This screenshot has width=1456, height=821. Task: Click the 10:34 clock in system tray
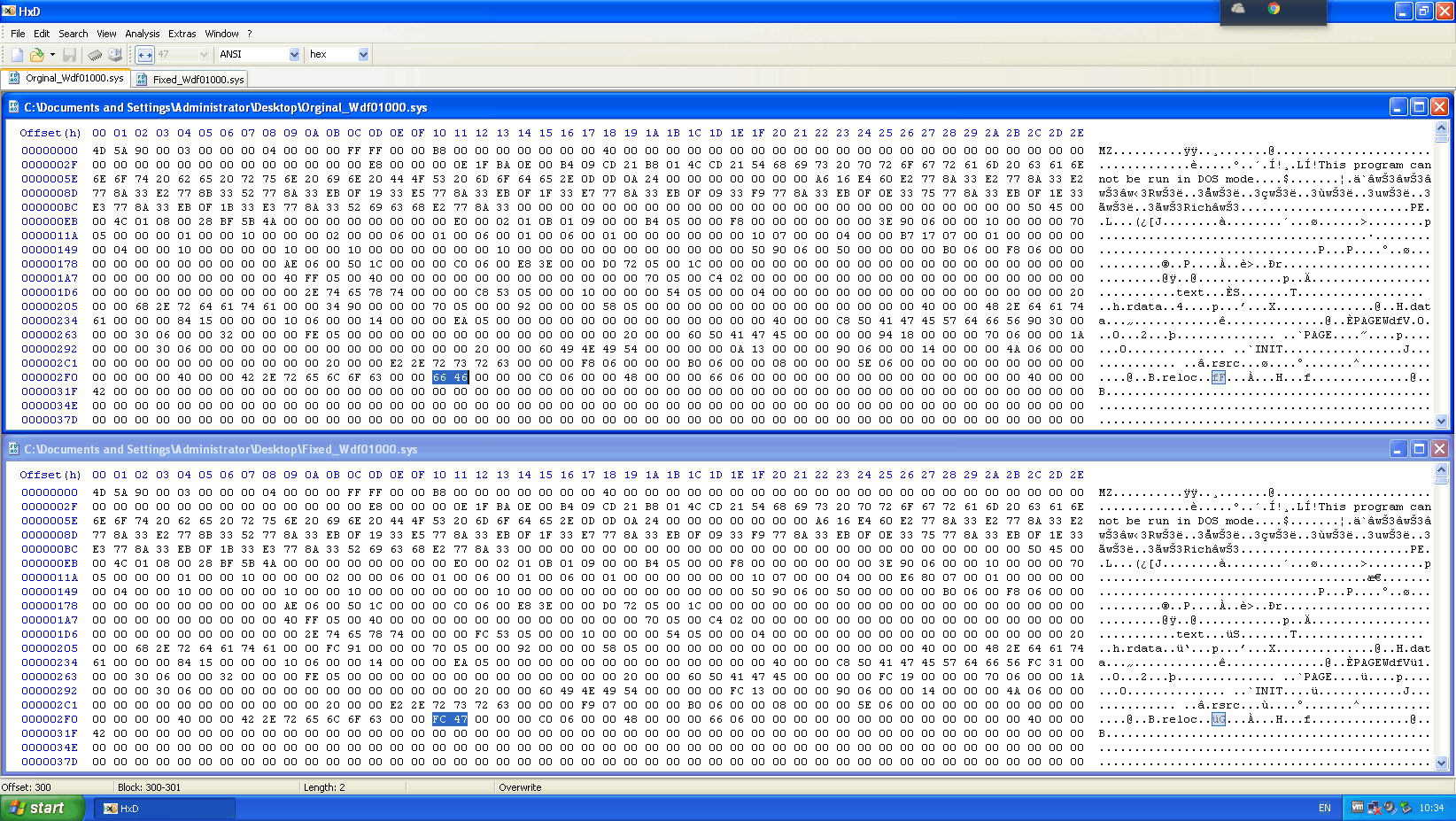coord(1431,808)
